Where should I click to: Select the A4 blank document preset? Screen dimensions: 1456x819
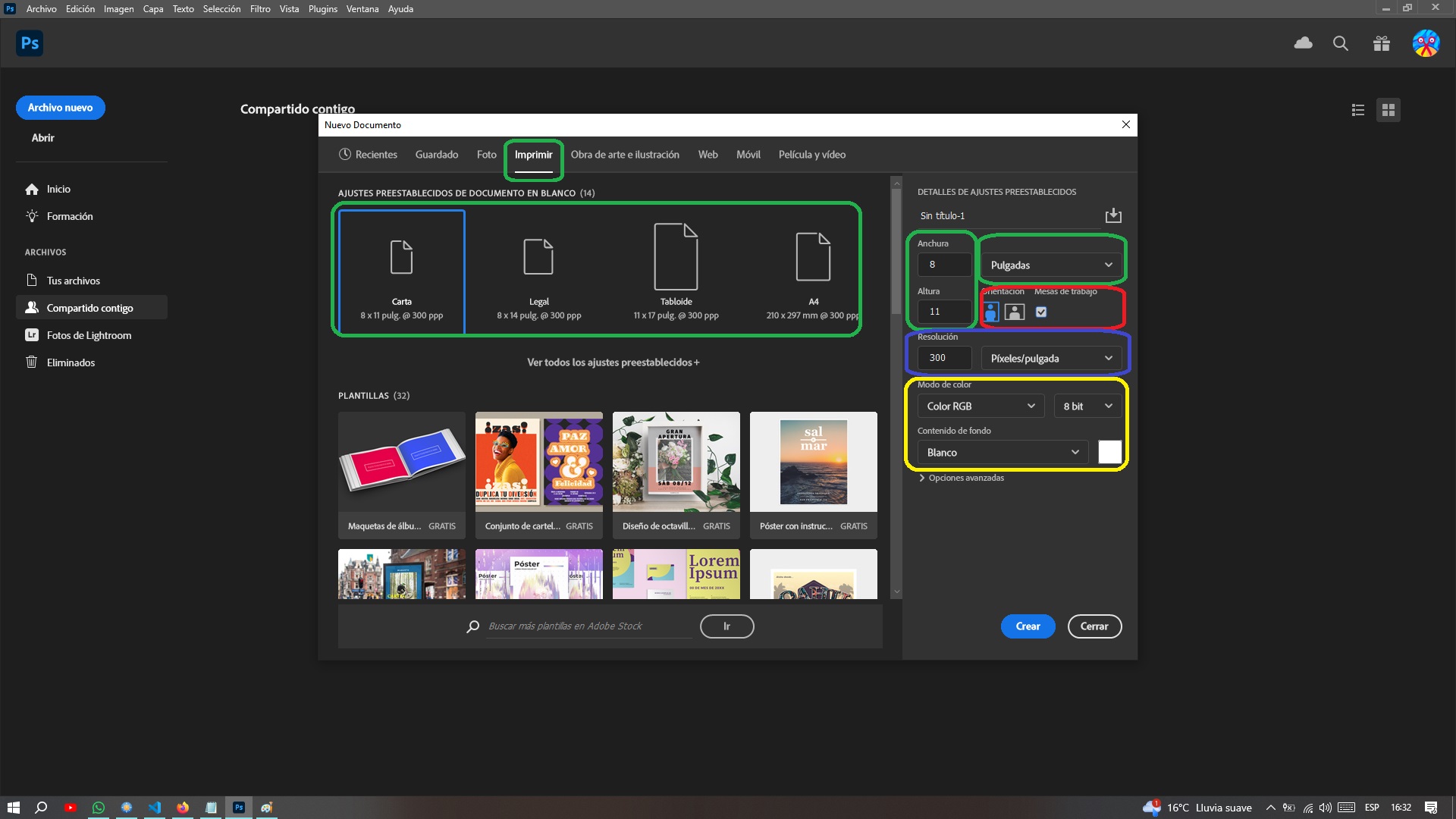[x=813, y=272]
